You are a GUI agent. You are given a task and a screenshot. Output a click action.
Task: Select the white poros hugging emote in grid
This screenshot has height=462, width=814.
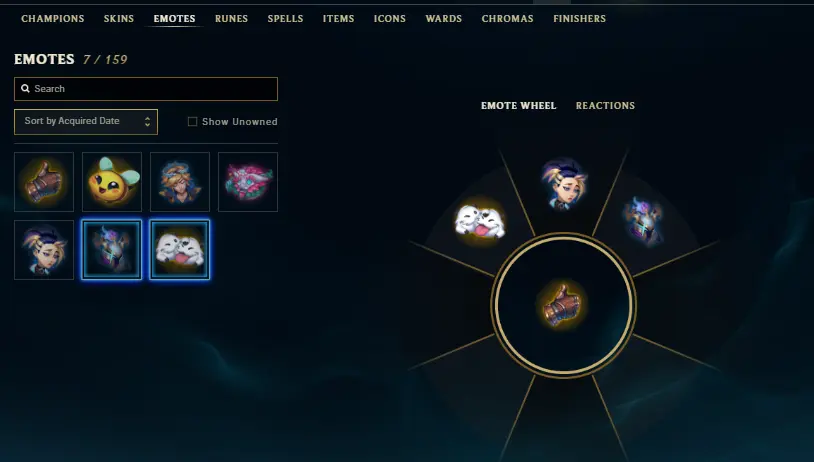[180, 250]
